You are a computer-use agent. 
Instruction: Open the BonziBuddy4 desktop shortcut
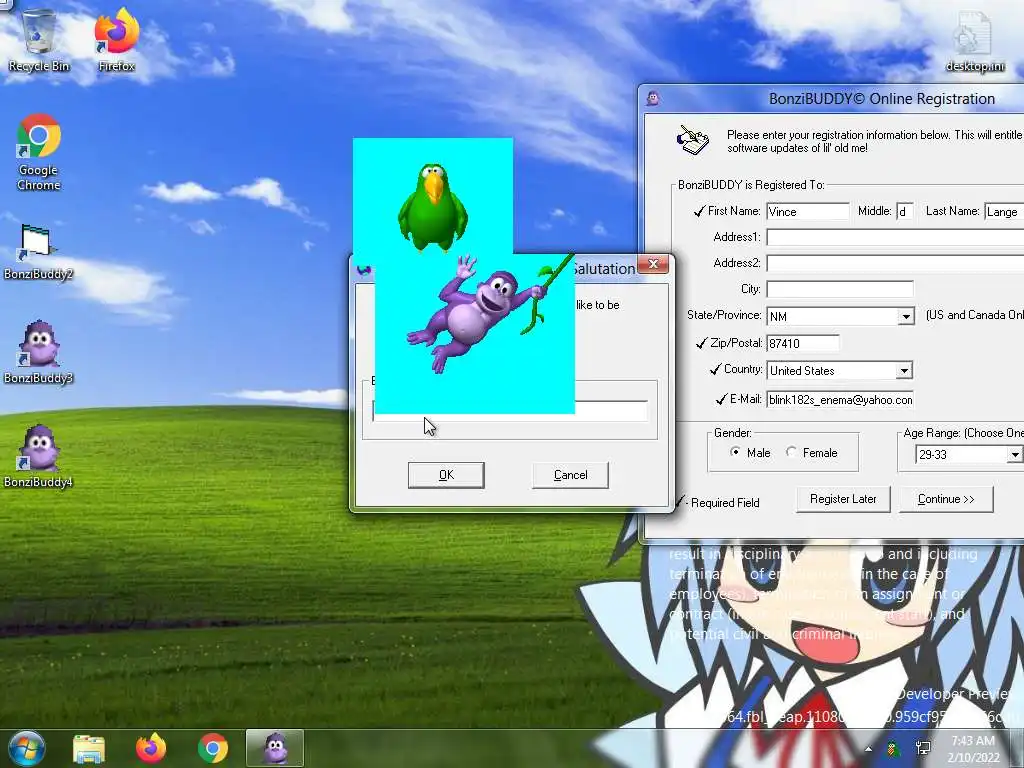click(39, 457)
